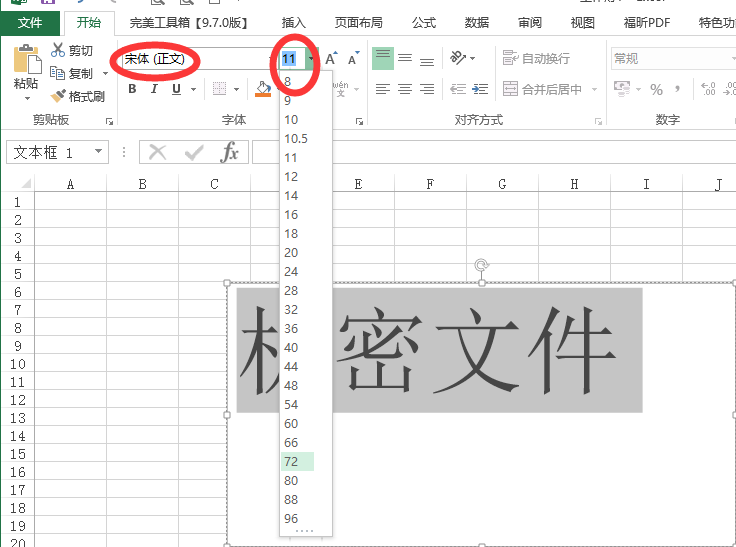The height and width of the screenshot is (547, 736).
Task: Center text horizontally
Action: point(405,89)
